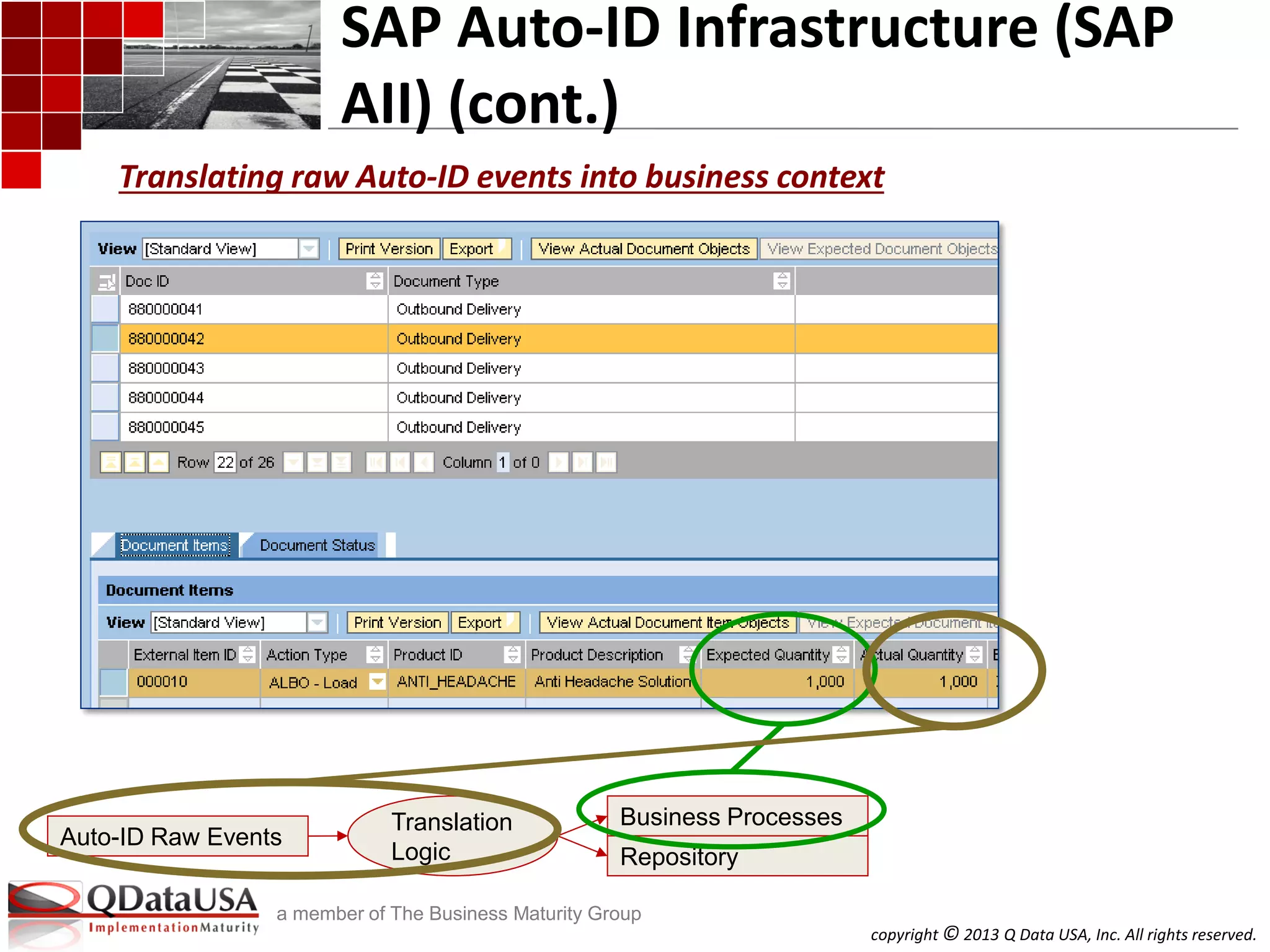Click Doc ID 880000045 cell
This screenshot has height=952, width=1270.
tap(254, 427)
